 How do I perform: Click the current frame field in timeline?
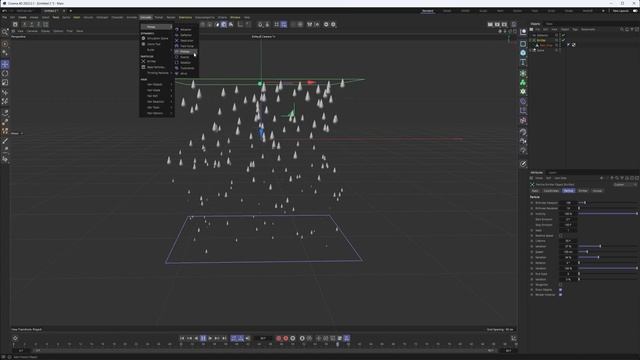tap(263, 338)
